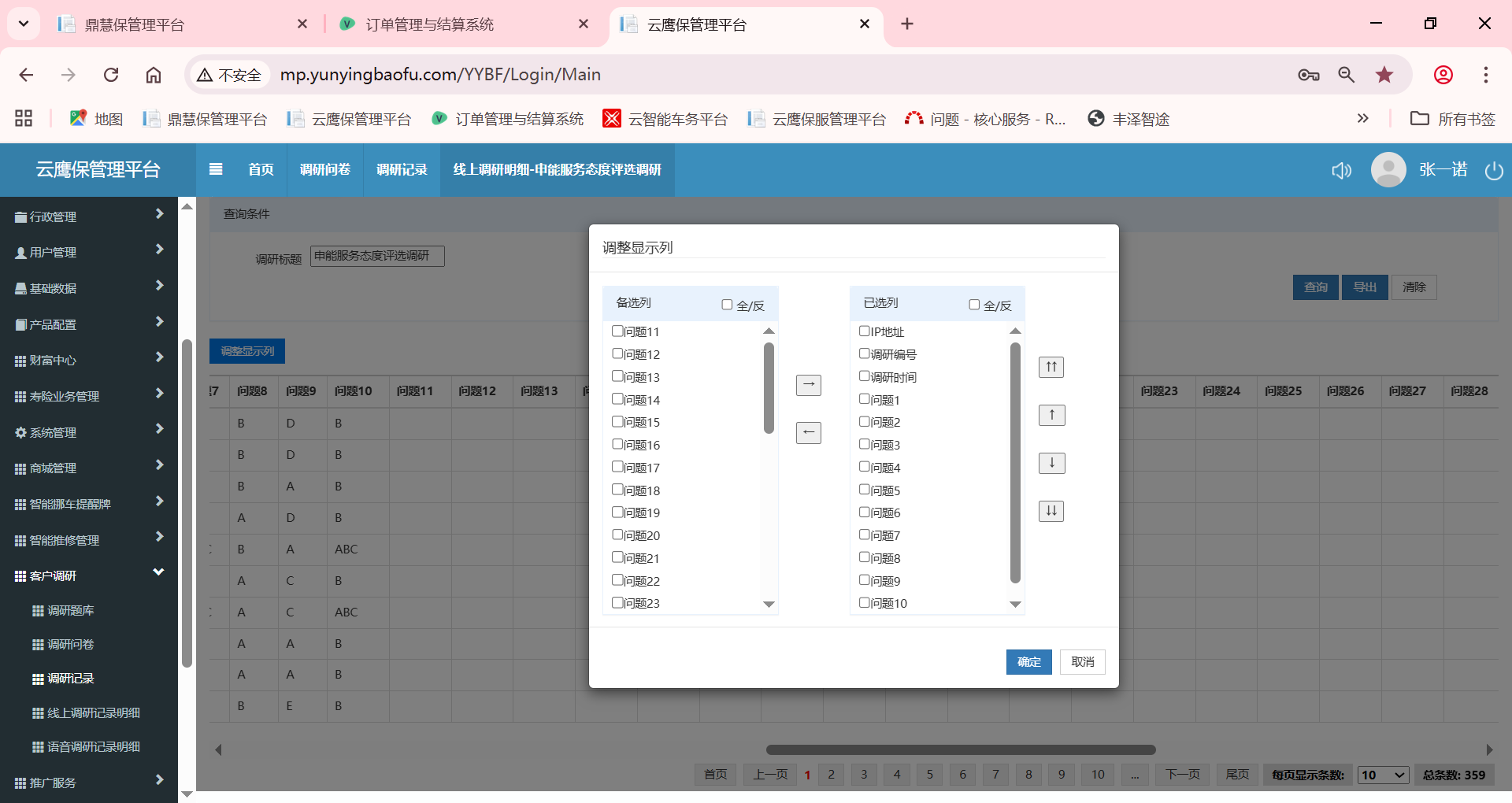Click the move-right arrow button in dialog
The image size is (1512, 803).
pos(808,385)
